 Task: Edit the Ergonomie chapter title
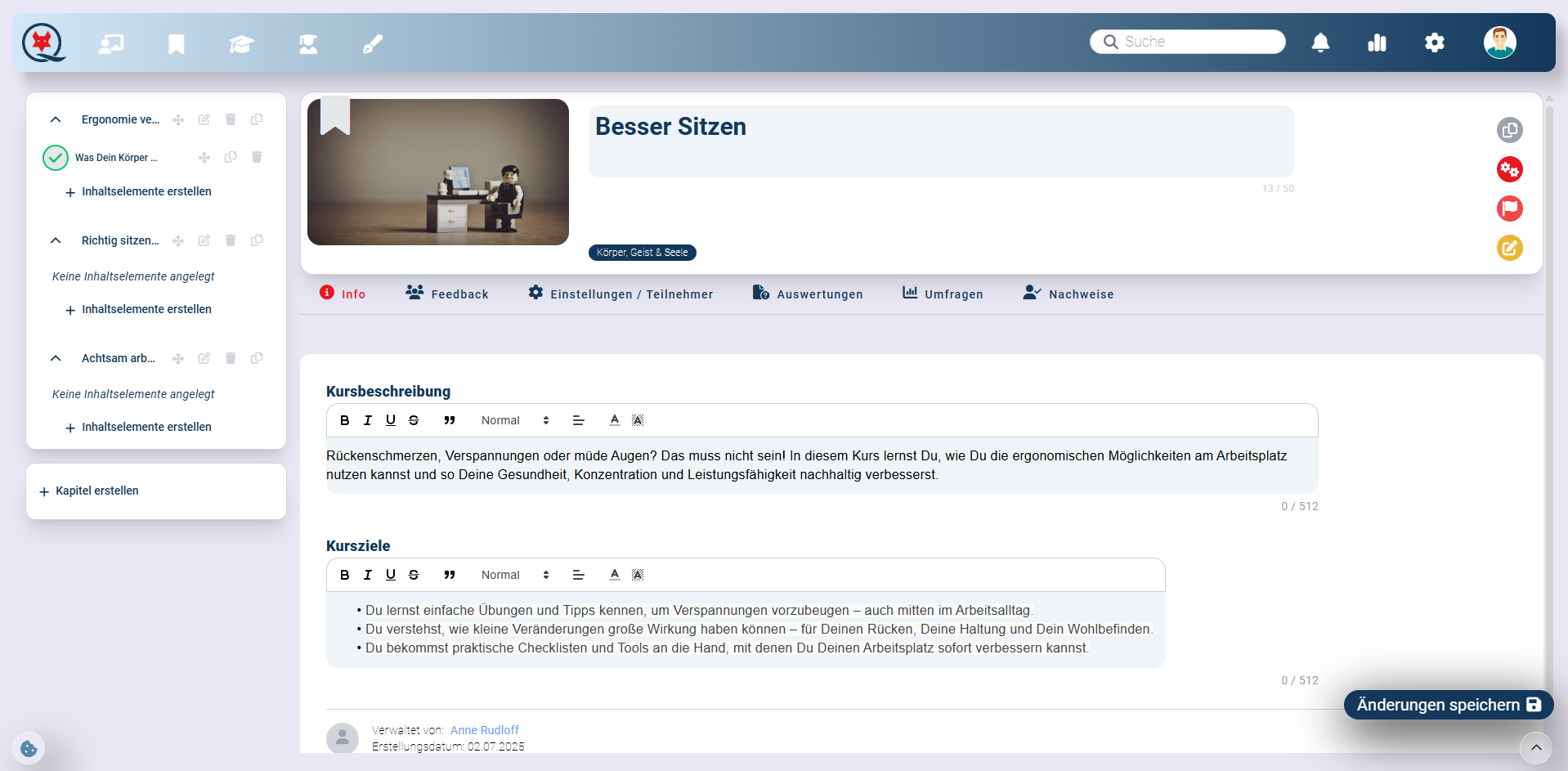(204, 119)
